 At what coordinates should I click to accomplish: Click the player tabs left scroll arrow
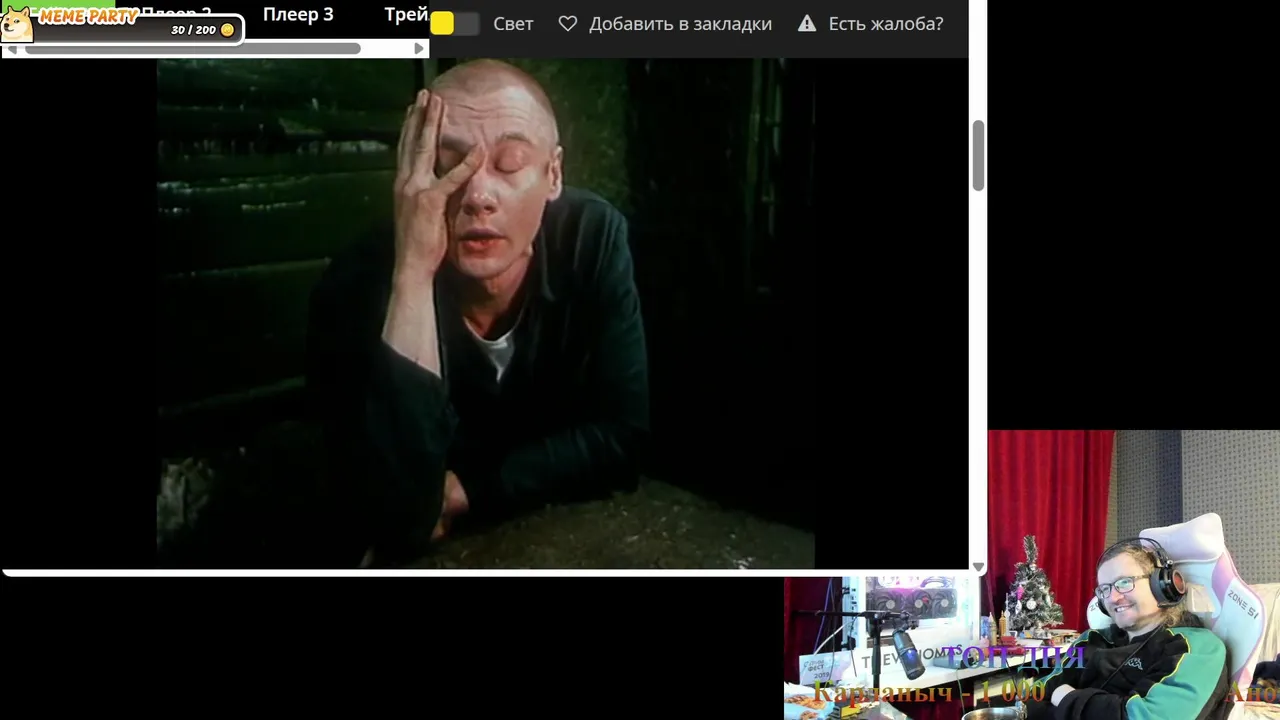tap(12, 48)
